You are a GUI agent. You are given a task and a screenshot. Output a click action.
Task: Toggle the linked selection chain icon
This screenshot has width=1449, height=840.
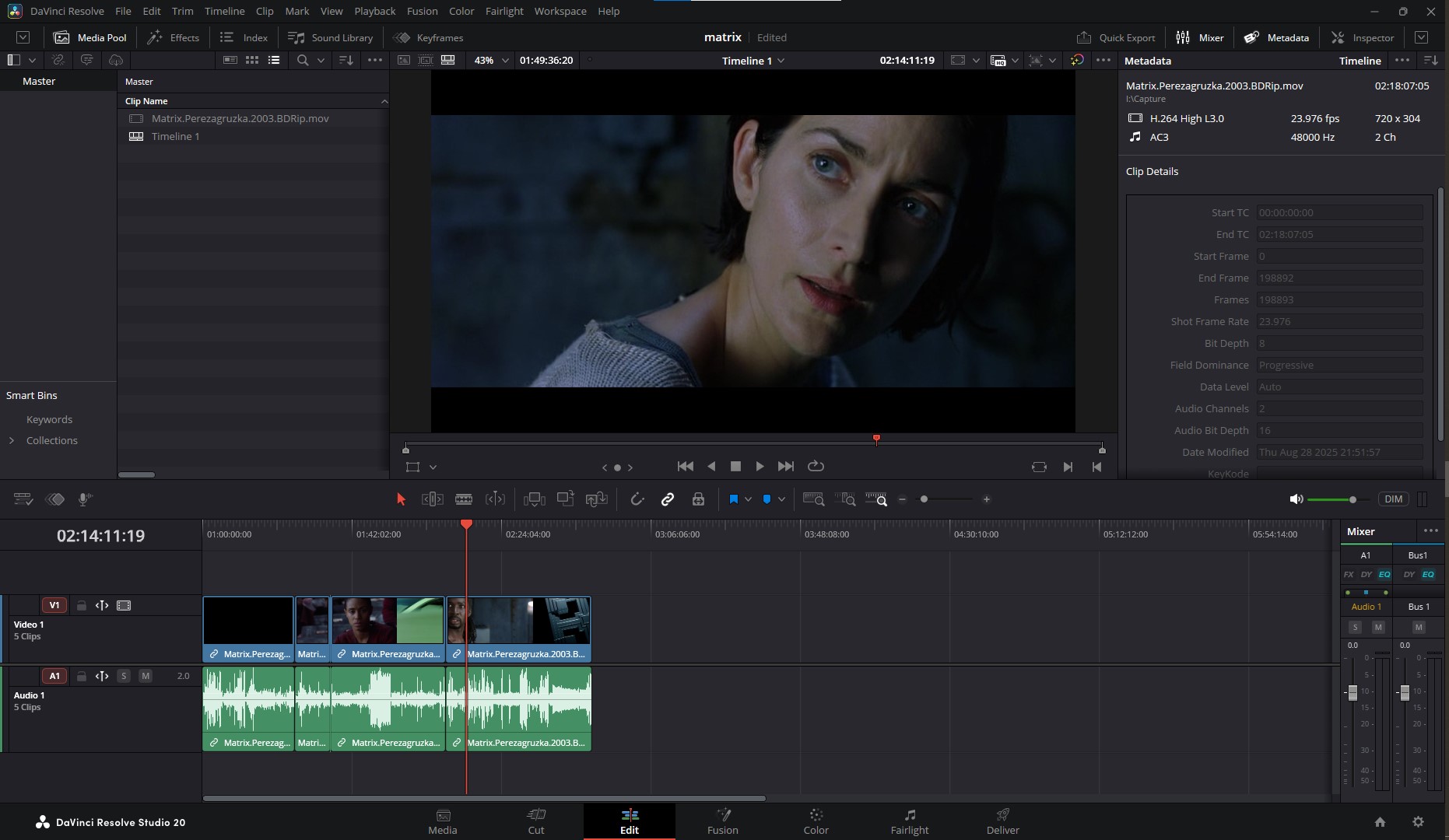[668, 499]
